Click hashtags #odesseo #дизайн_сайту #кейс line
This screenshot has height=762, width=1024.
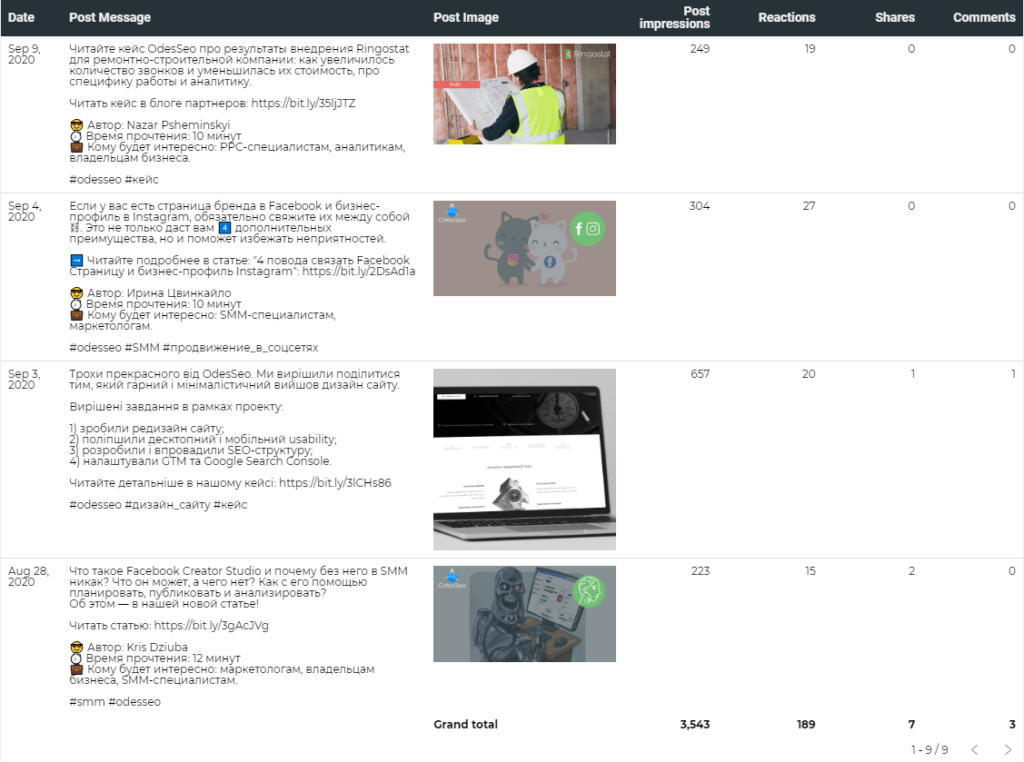(158, 505)
